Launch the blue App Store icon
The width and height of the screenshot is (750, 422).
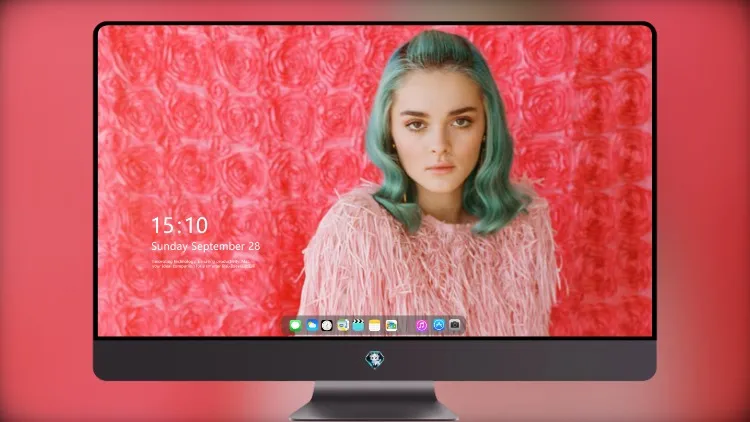[x=439, y=325]
